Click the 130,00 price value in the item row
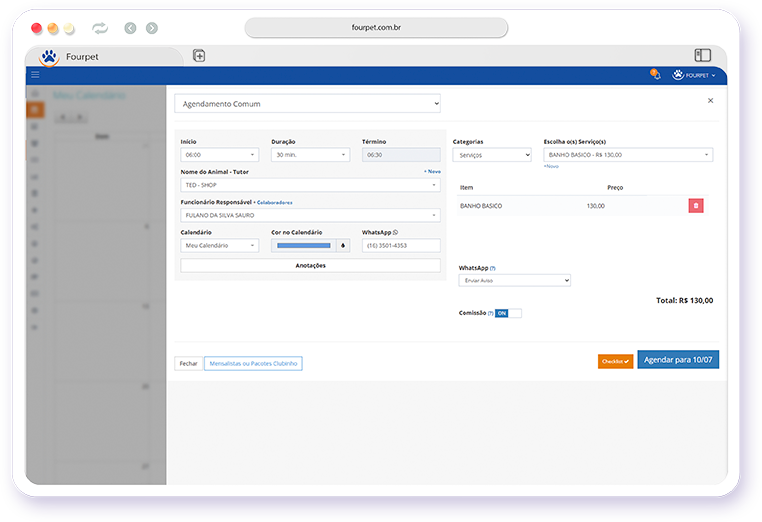 tap(595, 206)
